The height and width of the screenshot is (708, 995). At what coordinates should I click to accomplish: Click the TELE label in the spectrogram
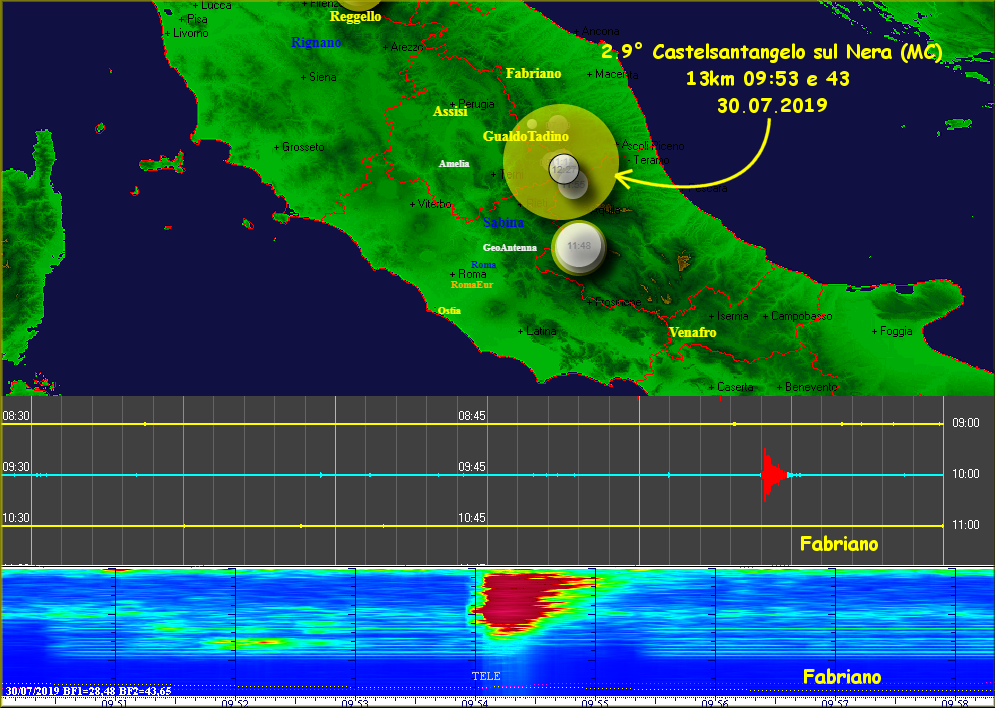pos(486,676)
